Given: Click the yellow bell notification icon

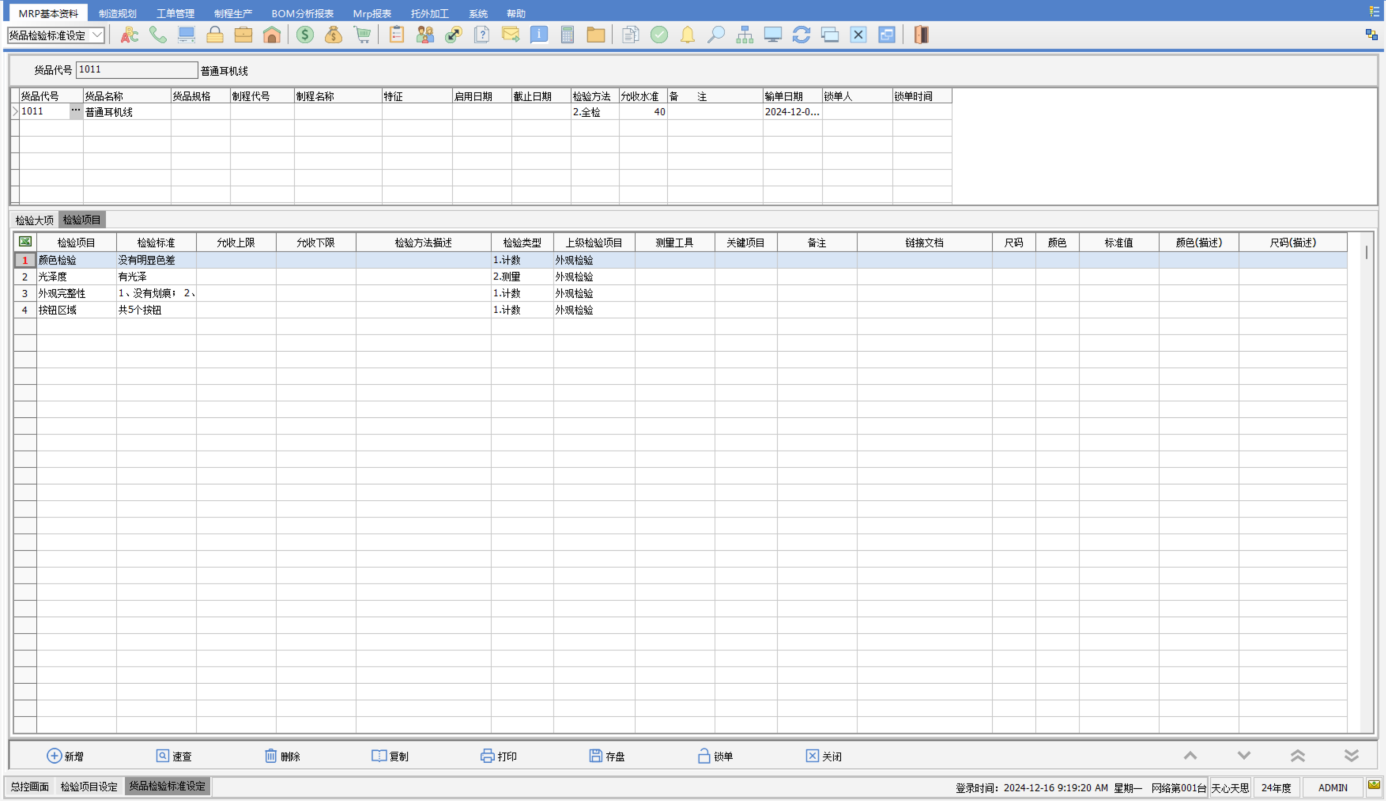Looking at the screenshot, I should click(x=687, y=35).
